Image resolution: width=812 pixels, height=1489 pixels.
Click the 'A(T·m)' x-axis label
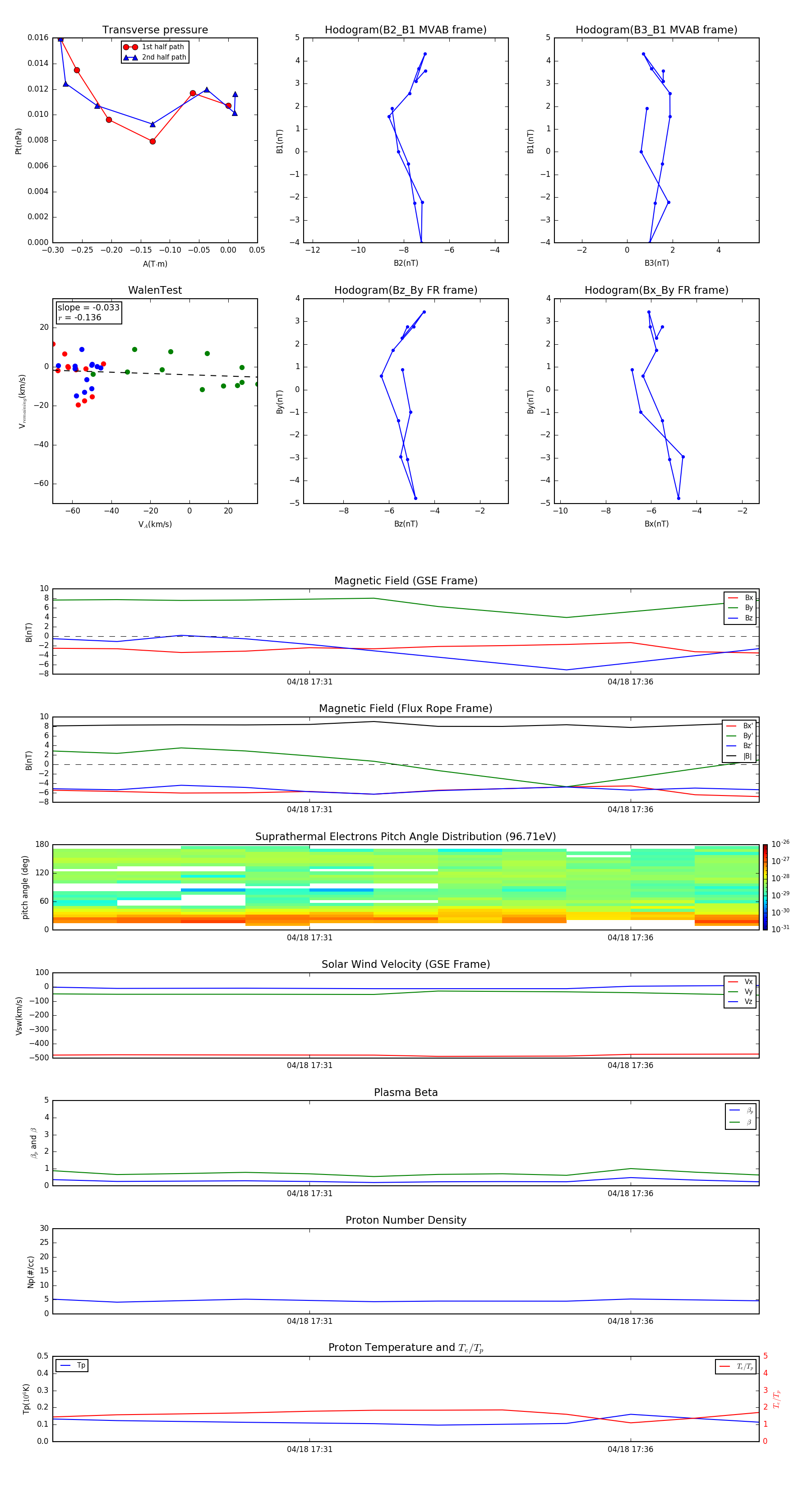click(x=155, y=264)
